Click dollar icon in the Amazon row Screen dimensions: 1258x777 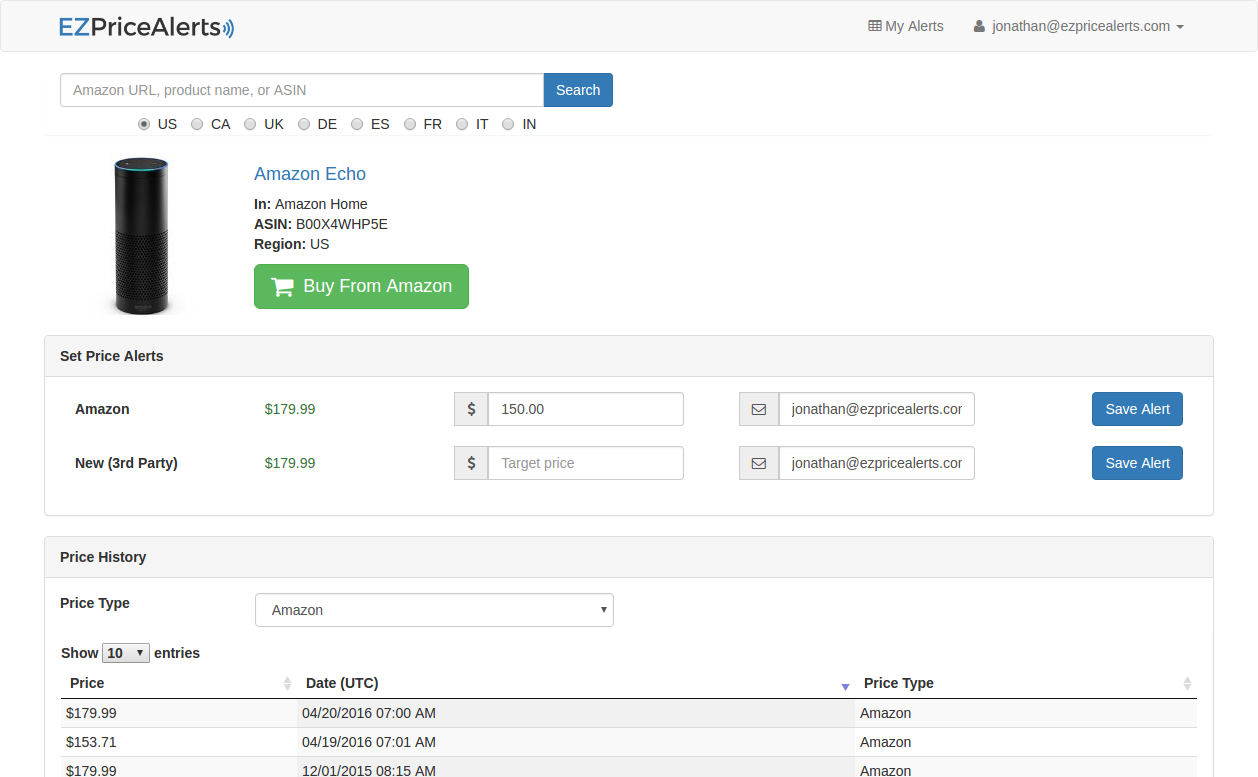pos(471,409)
